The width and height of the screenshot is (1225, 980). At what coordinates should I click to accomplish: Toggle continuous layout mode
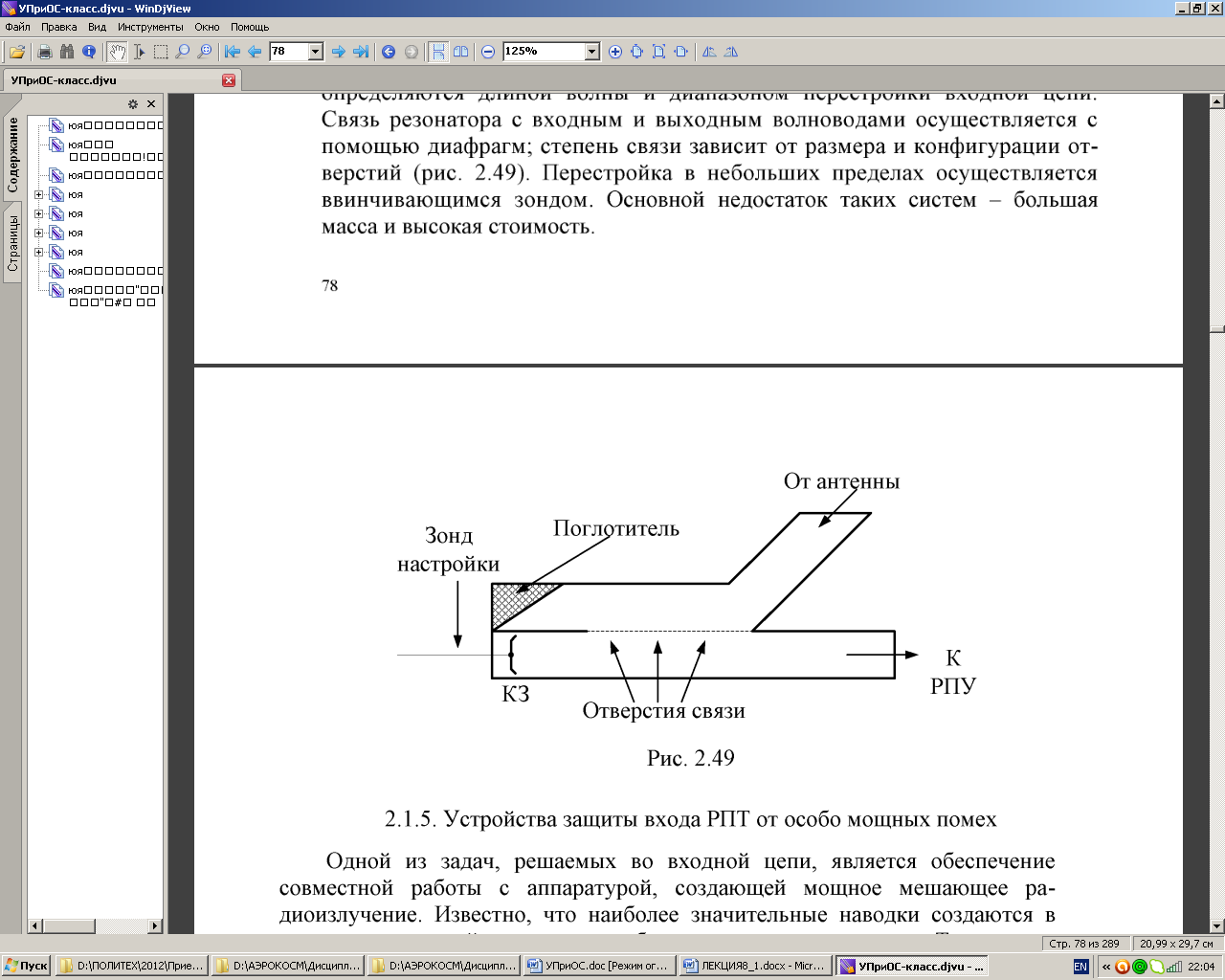click(438, 52)
